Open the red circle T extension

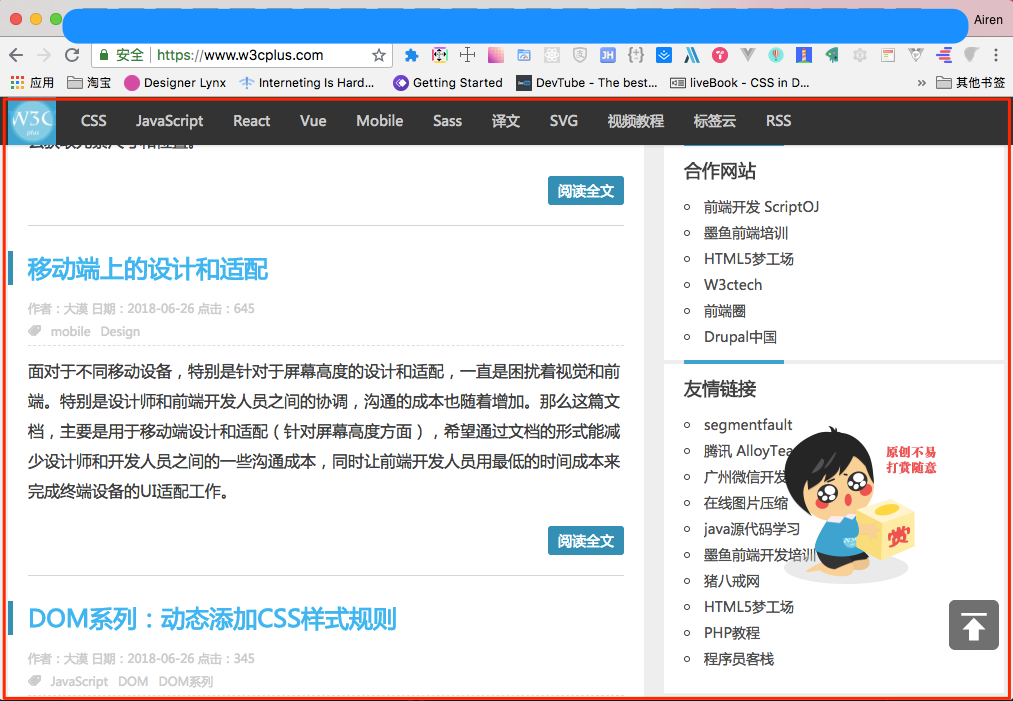coord(720,56)
